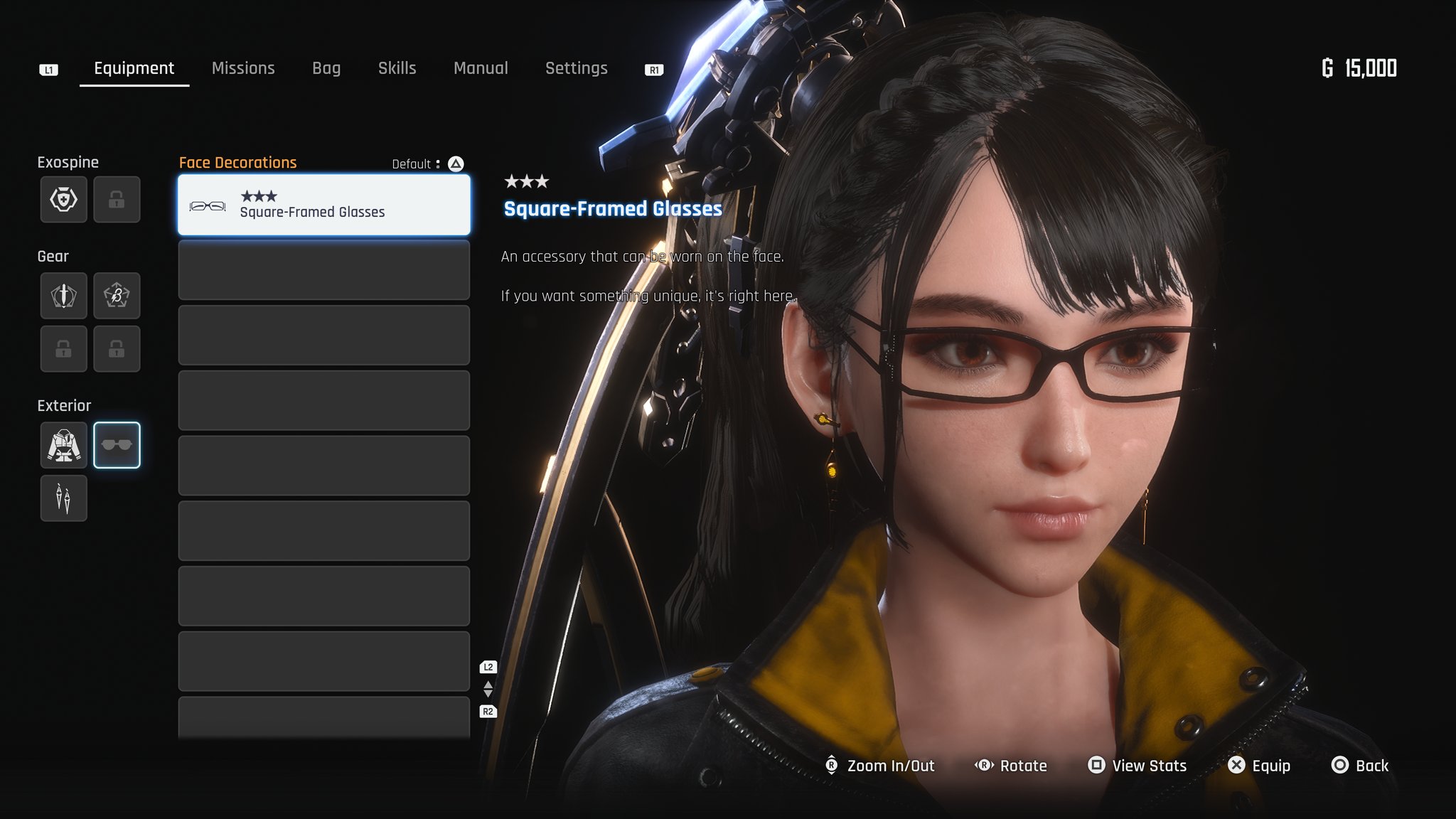
Task: Click View Stats prompt
Action: (1137, 766)
